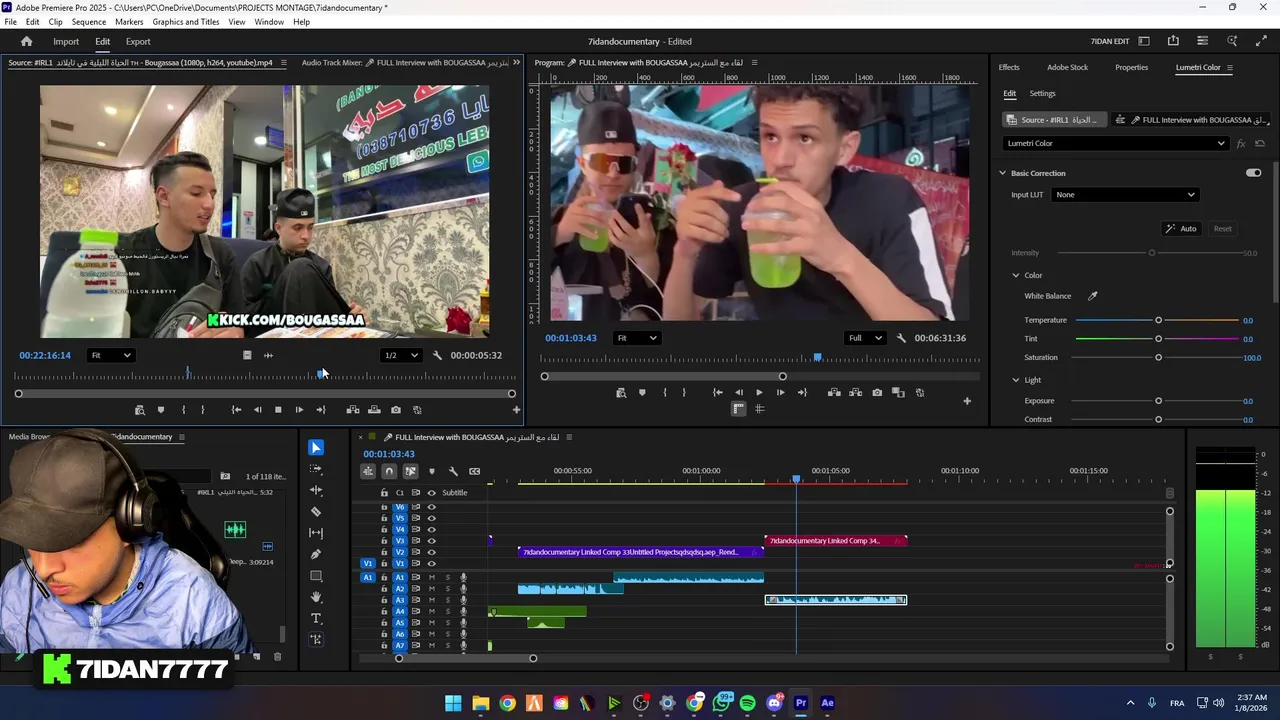Open timeline display settings wrench
The image size is (1280, 720).
coord(453,471)
